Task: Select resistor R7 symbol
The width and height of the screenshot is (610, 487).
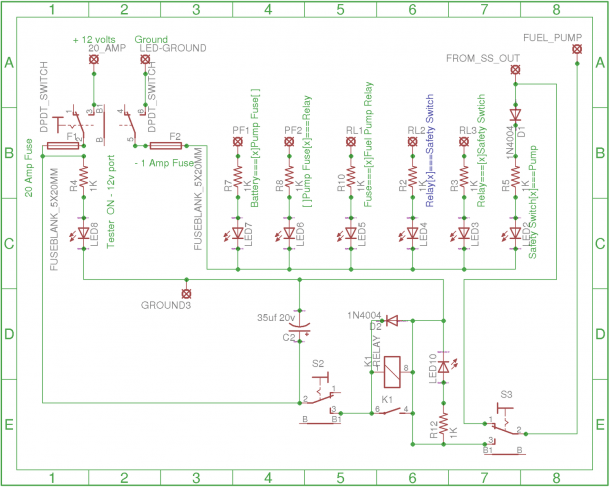Action: point(238,177)
